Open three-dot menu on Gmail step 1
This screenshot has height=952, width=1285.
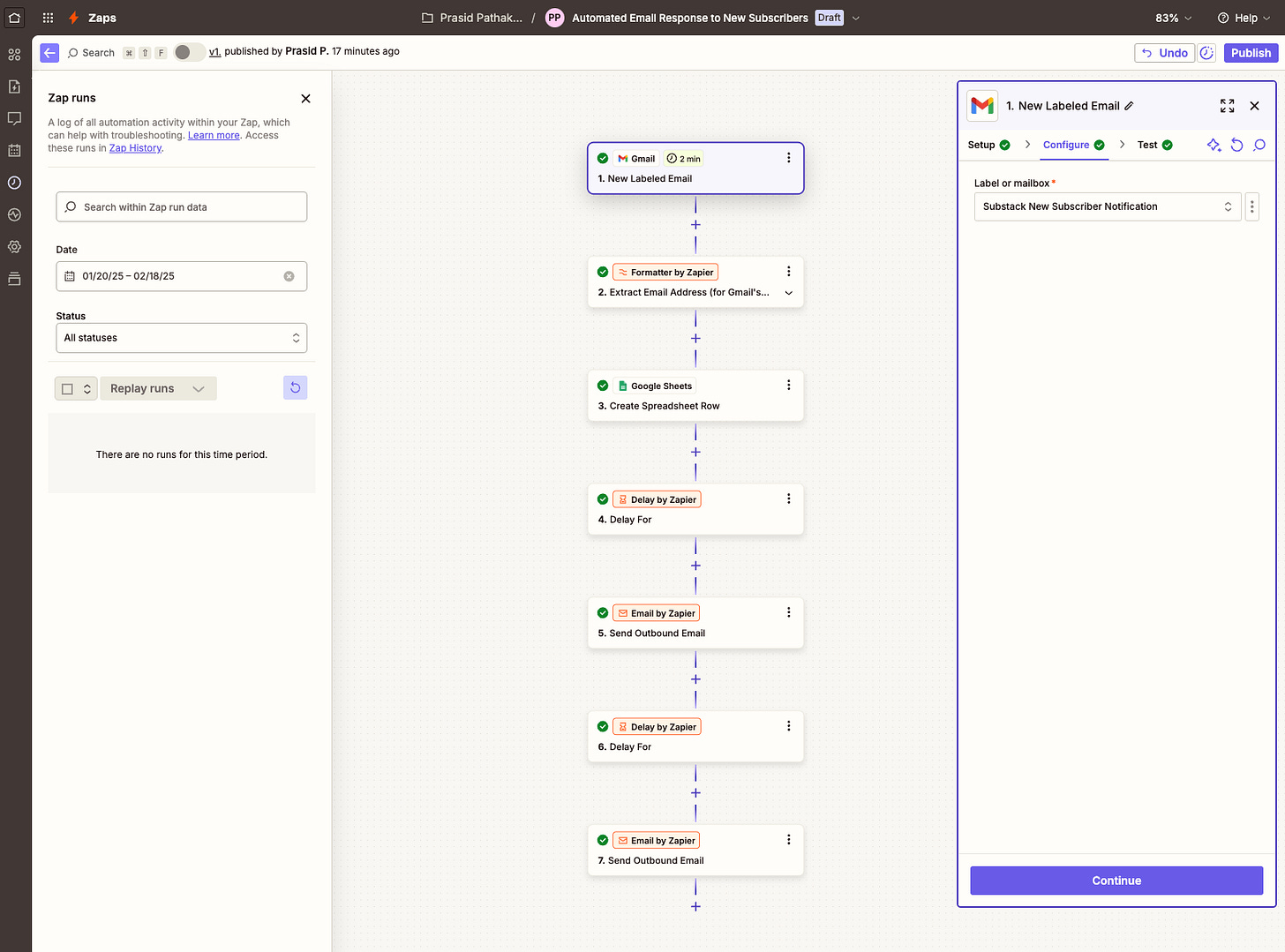click(788, 158)
